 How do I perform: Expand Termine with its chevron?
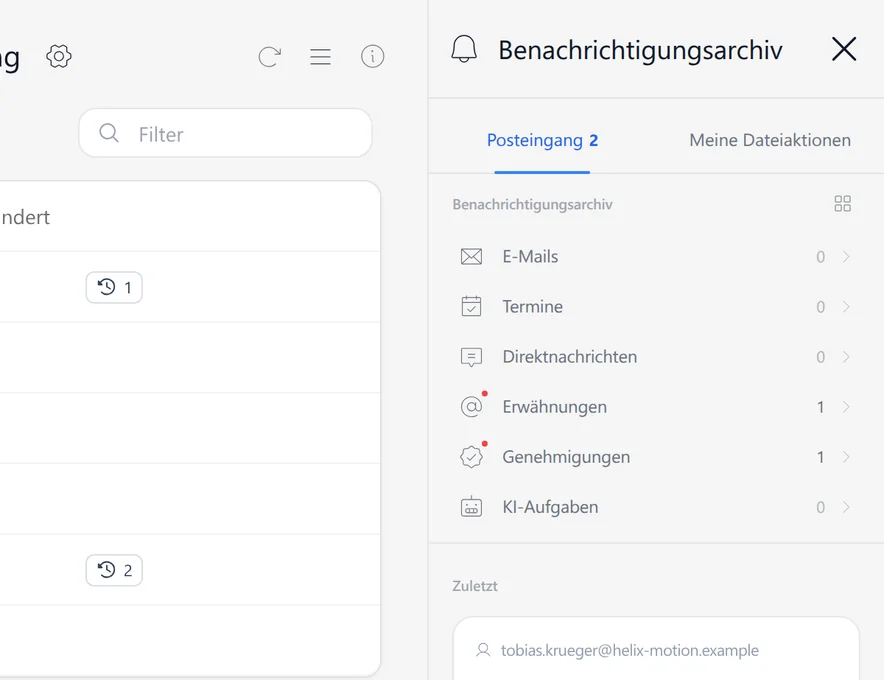pyautogui.click(x=846, y=307)
